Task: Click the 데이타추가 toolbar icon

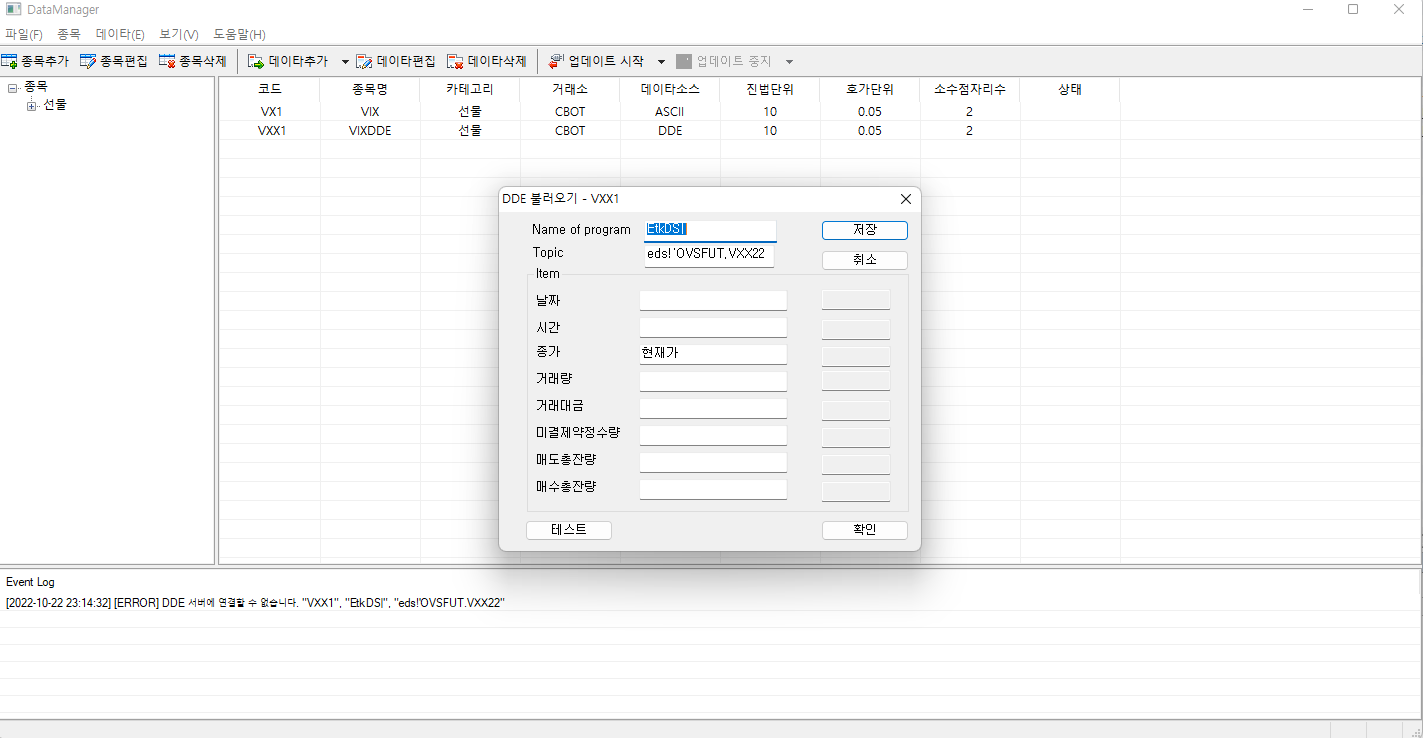Action: click(256, 62)
